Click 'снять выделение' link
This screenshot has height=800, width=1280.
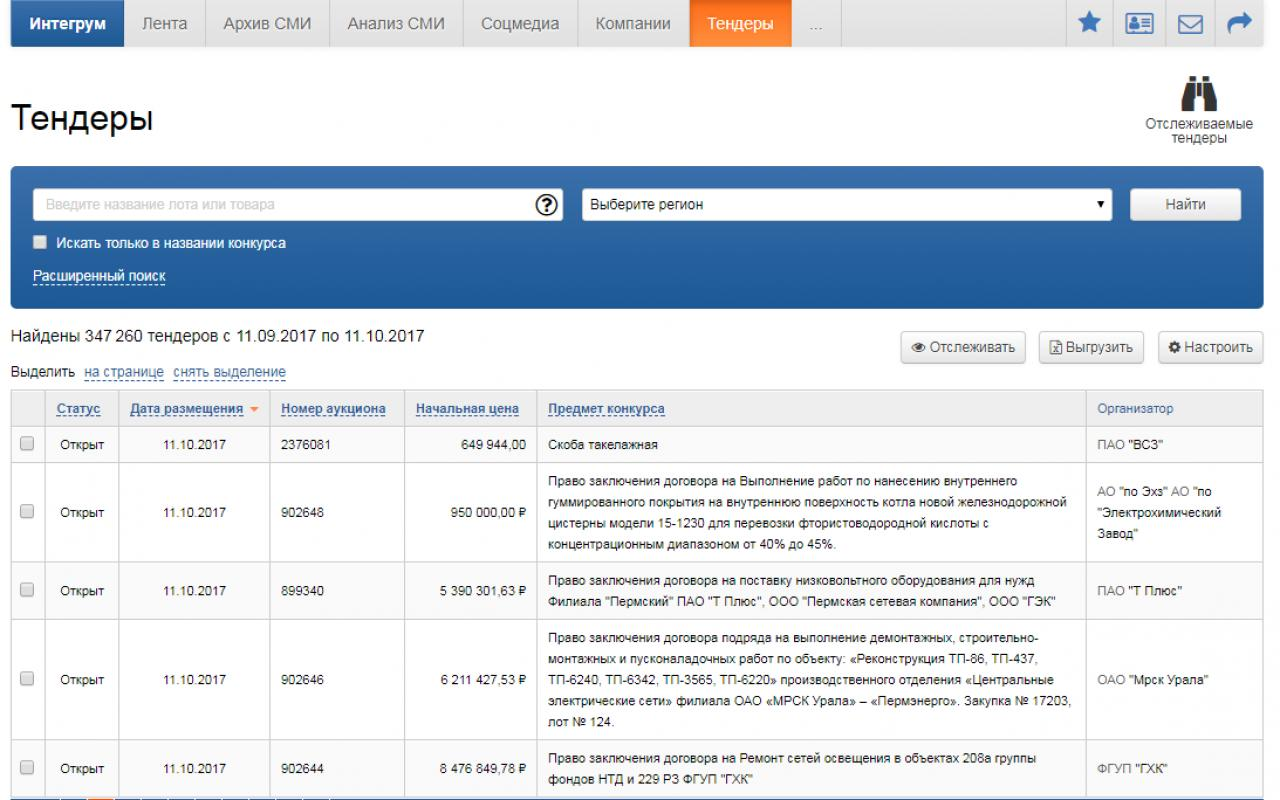pyautogui.click(x=229, y=372)
